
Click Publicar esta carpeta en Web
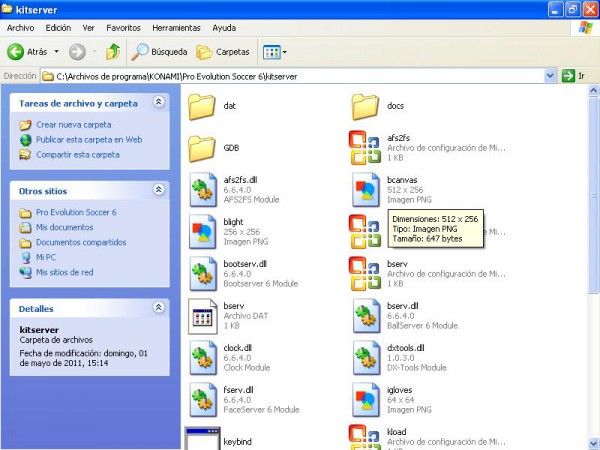pyautogui.click(x=89, y=140)
